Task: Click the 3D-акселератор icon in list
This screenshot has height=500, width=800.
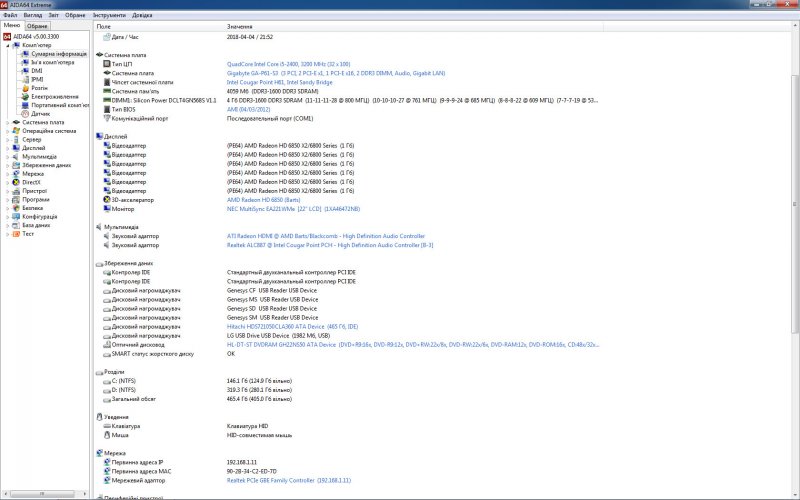Action: (104, 200)
